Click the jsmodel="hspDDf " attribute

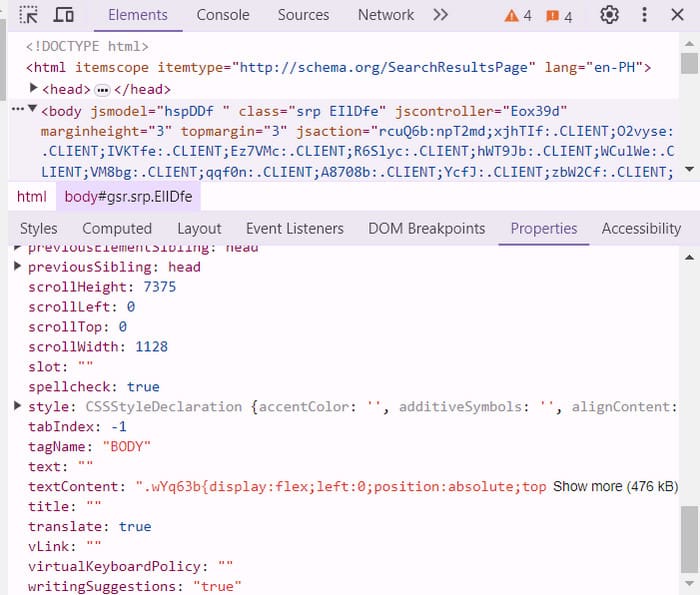(x=160, y=111)
